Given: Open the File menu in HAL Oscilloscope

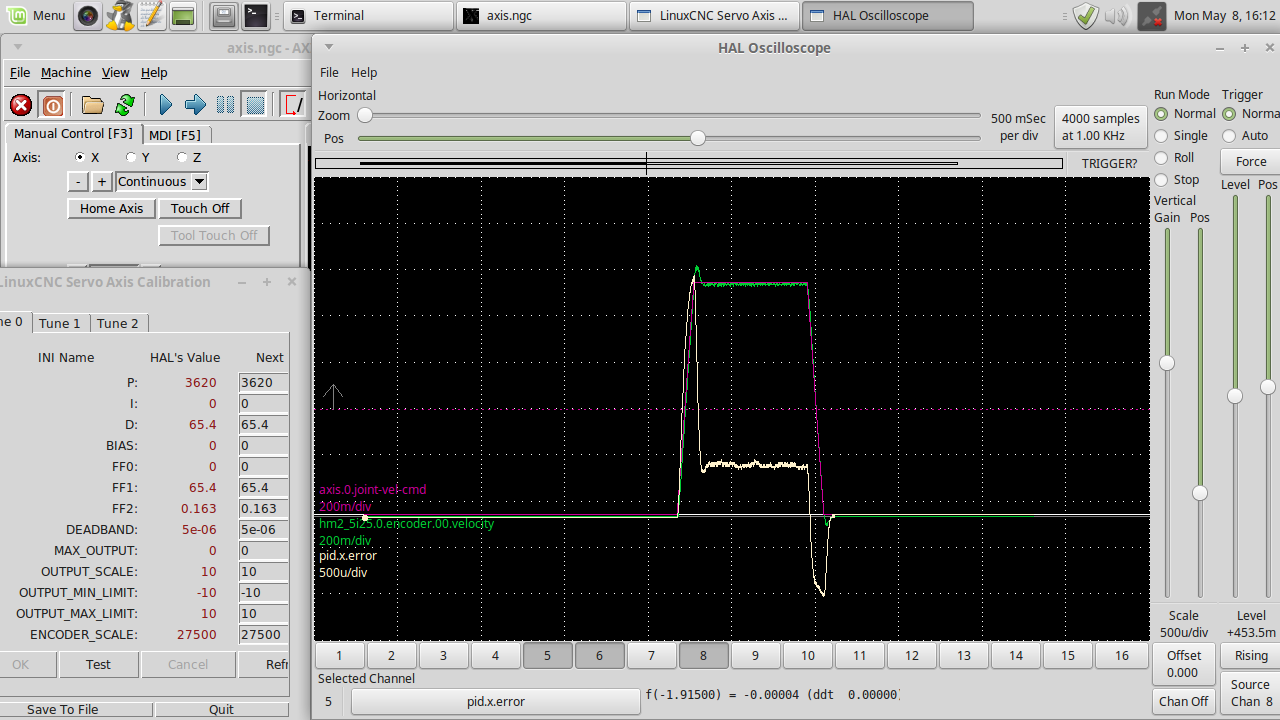Looking at the screenshot, I should [x=329, y=73].
